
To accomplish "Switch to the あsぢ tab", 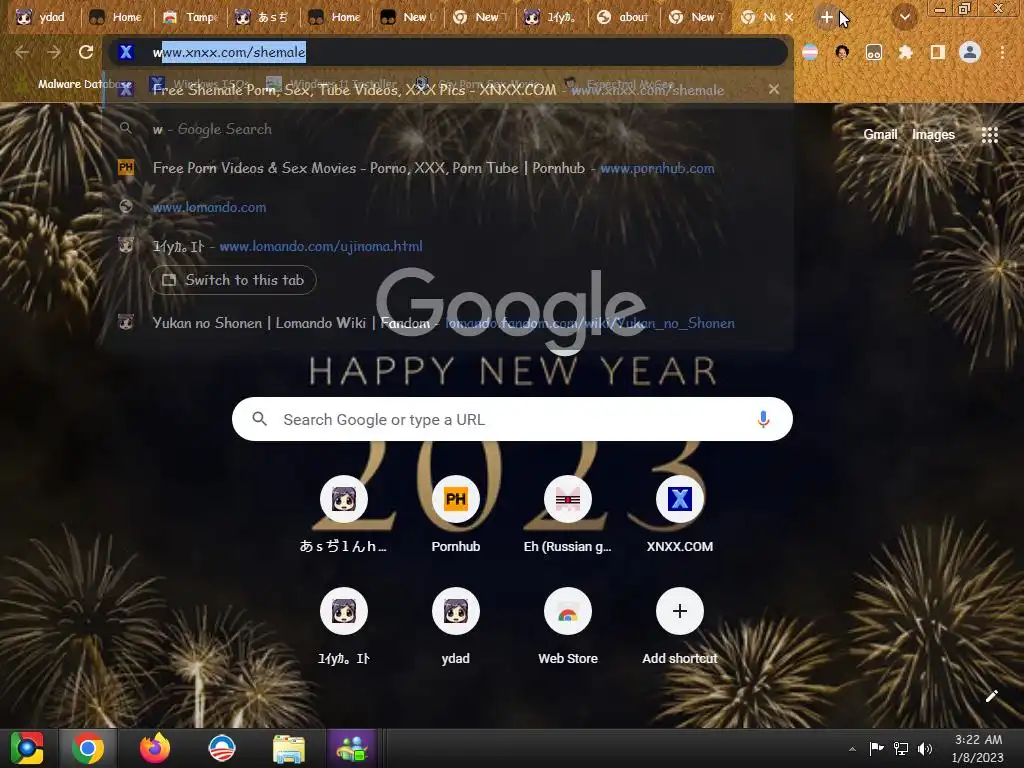I will click(x=263, y=17).
